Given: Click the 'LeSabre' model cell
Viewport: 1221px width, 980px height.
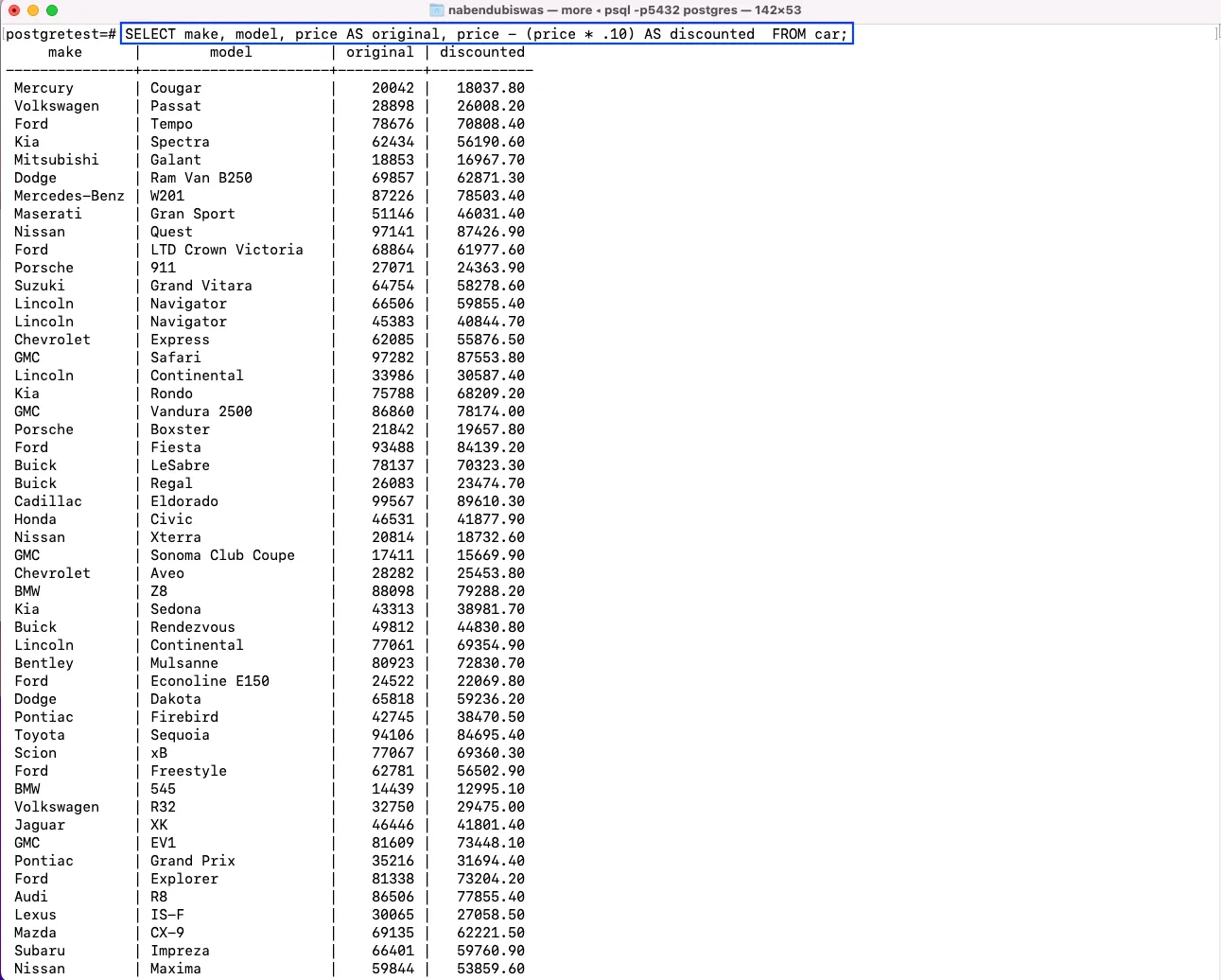Looking at the screenshot, I should click(x=180, y=465).
